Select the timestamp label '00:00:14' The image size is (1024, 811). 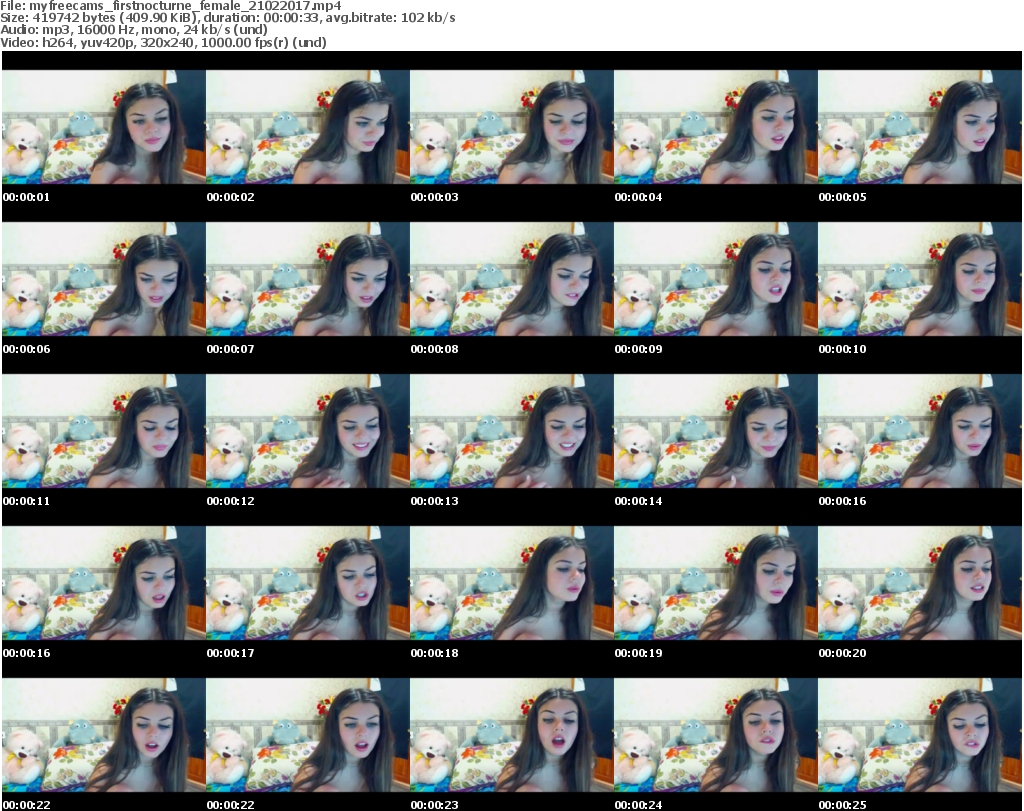pyautogui.click(x=638, y=501)
